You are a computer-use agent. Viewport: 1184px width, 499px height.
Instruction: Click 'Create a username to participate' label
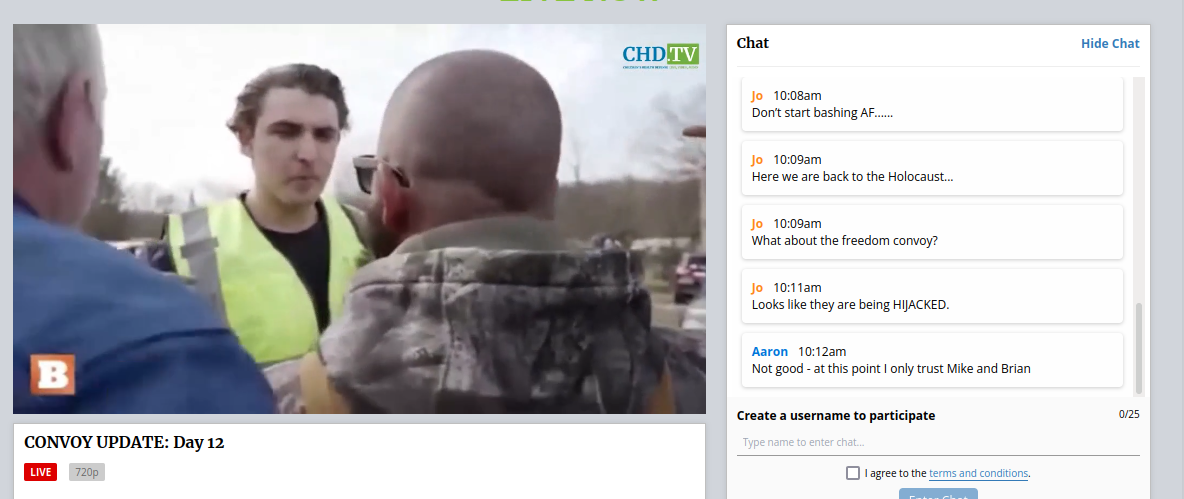click(836, 415)
